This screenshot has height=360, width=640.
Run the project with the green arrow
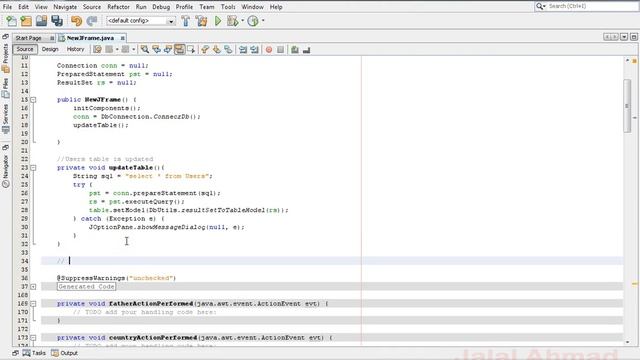coord(218,21)
